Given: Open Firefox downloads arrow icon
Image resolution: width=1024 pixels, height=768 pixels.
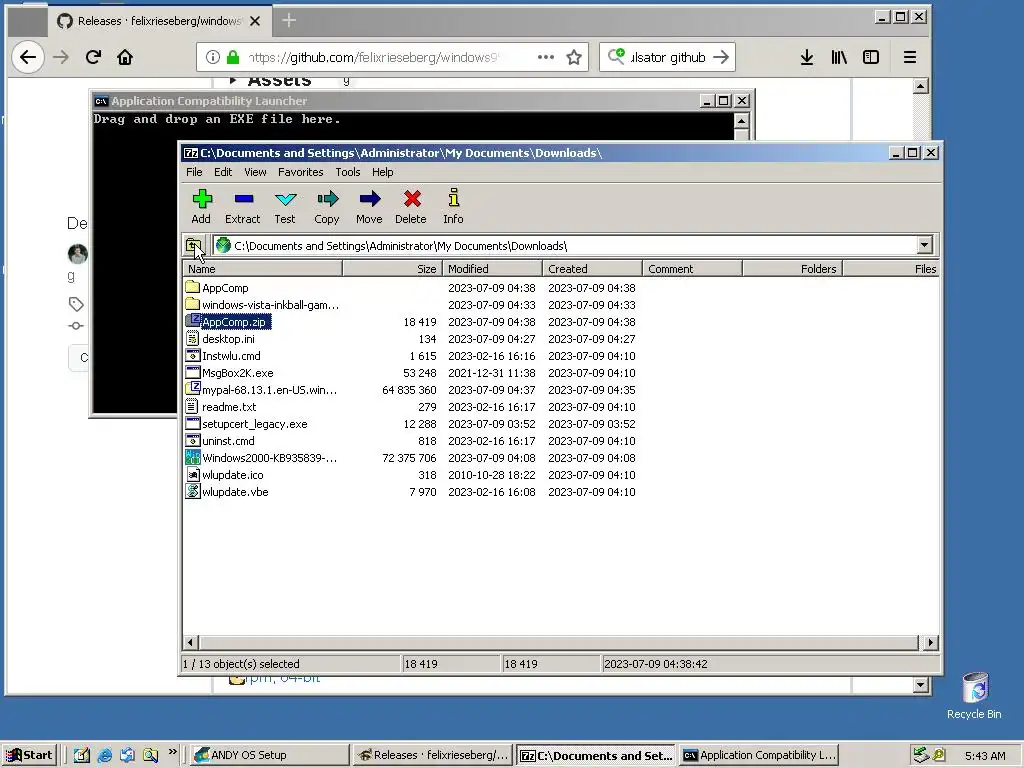Looking at the screenshot, I should coord(807,57).
